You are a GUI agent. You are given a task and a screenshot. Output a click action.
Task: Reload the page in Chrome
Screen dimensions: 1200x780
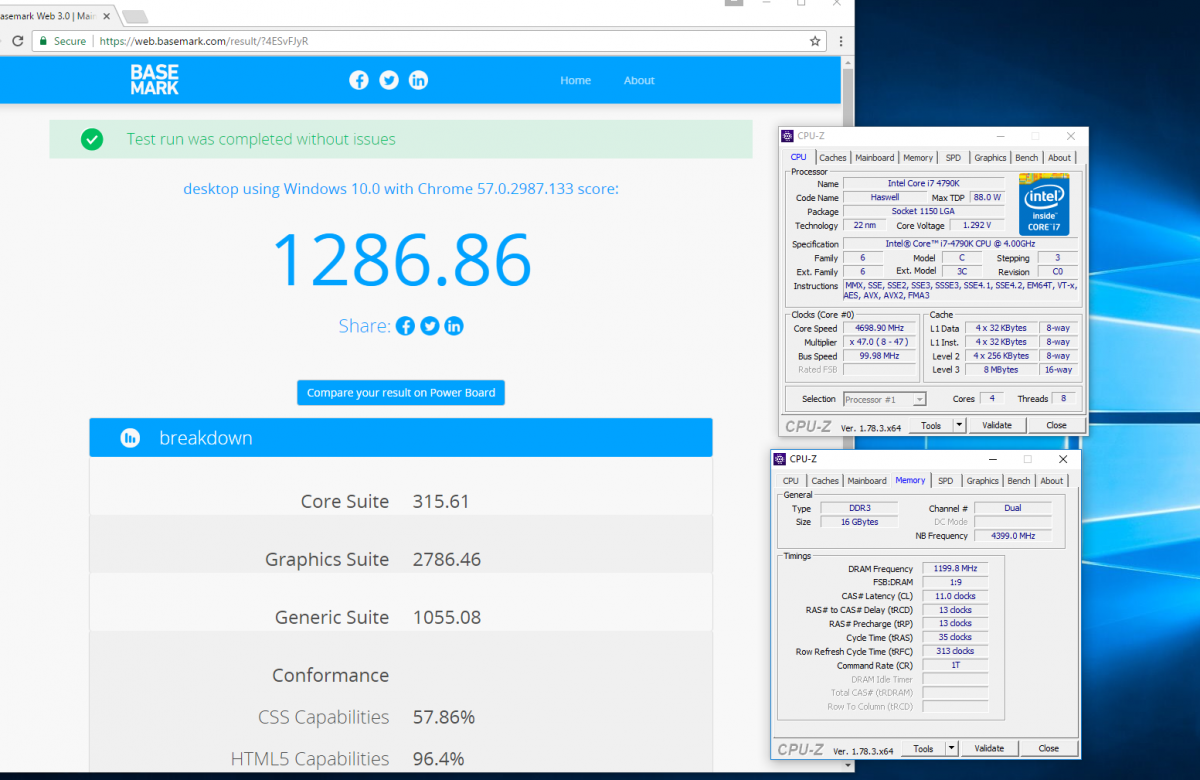[17, 41]
